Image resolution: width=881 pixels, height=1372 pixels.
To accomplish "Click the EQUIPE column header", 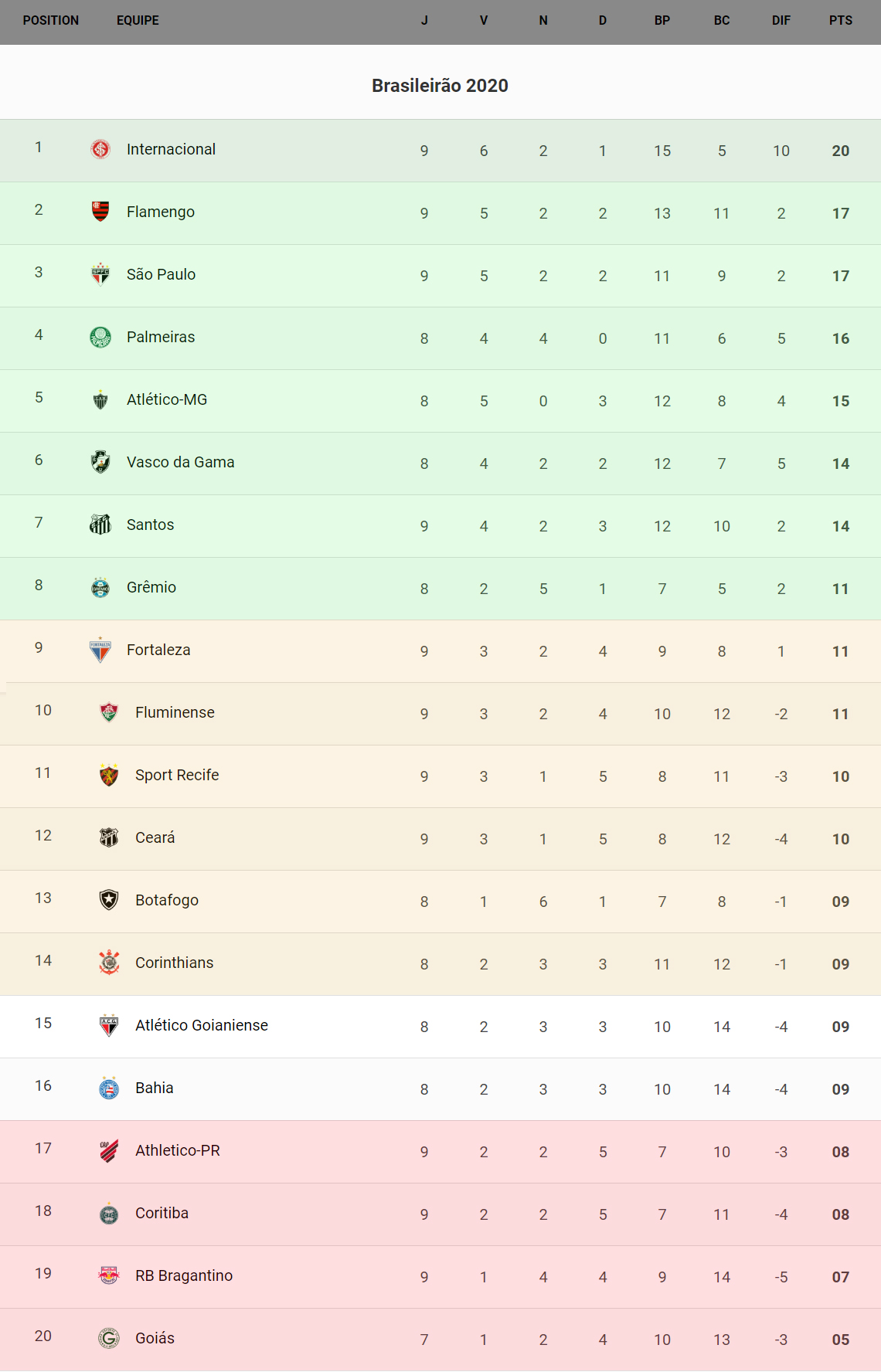I will tap(138, 21).
